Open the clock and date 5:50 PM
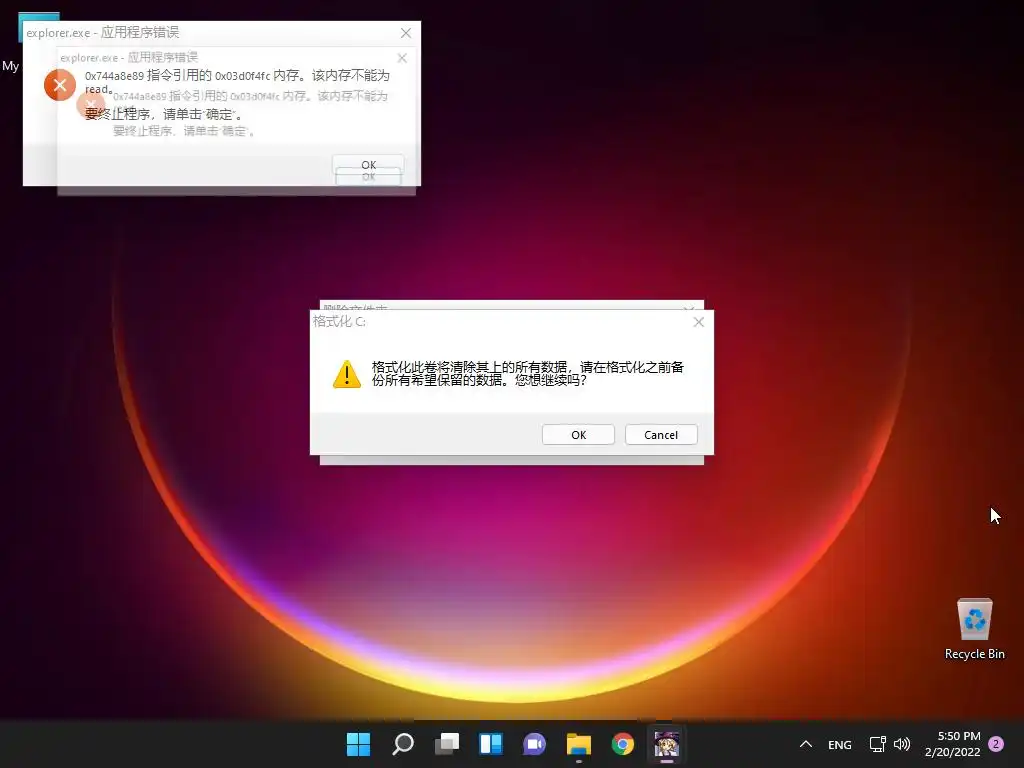The image size is (1024, 768). [953, 744]
